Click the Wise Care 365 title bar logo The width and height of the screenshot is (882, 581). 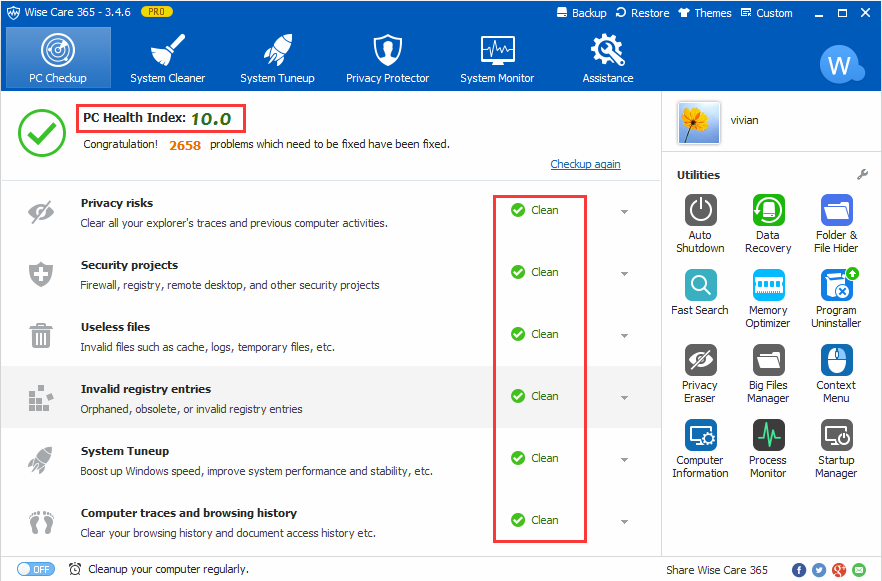[14, 12]
